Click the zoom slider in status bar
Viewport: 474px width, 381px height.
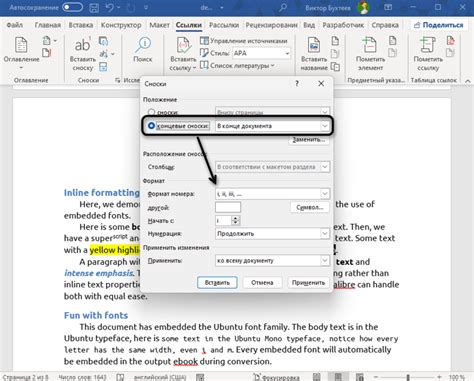coord(408,377)
